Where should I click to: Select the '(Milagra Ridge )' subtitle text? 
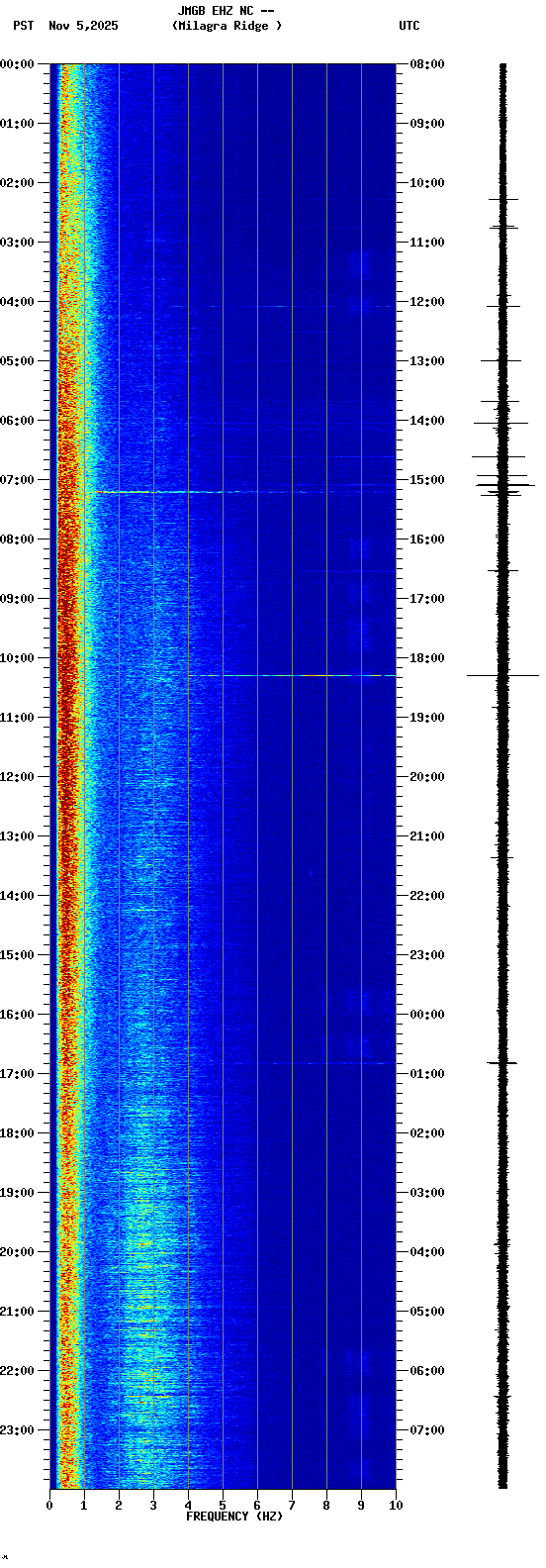pos(227,26)
